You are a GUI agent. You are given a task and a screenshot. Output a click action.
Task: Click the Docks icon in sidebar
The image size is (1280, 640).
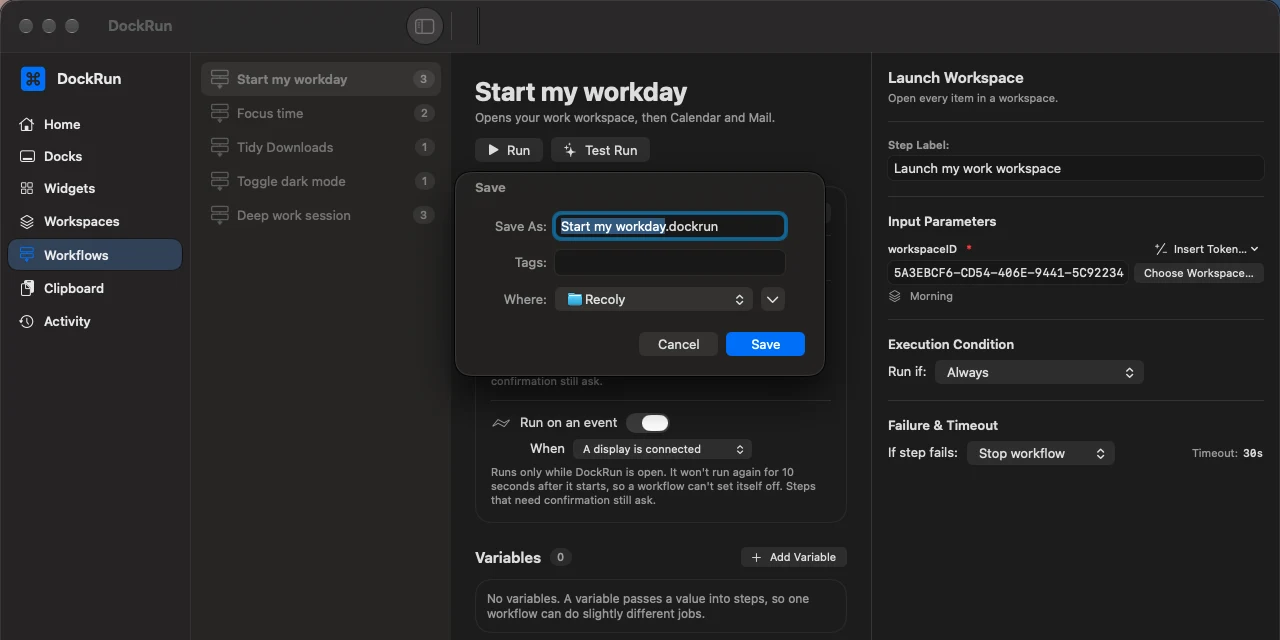(27, 156)
